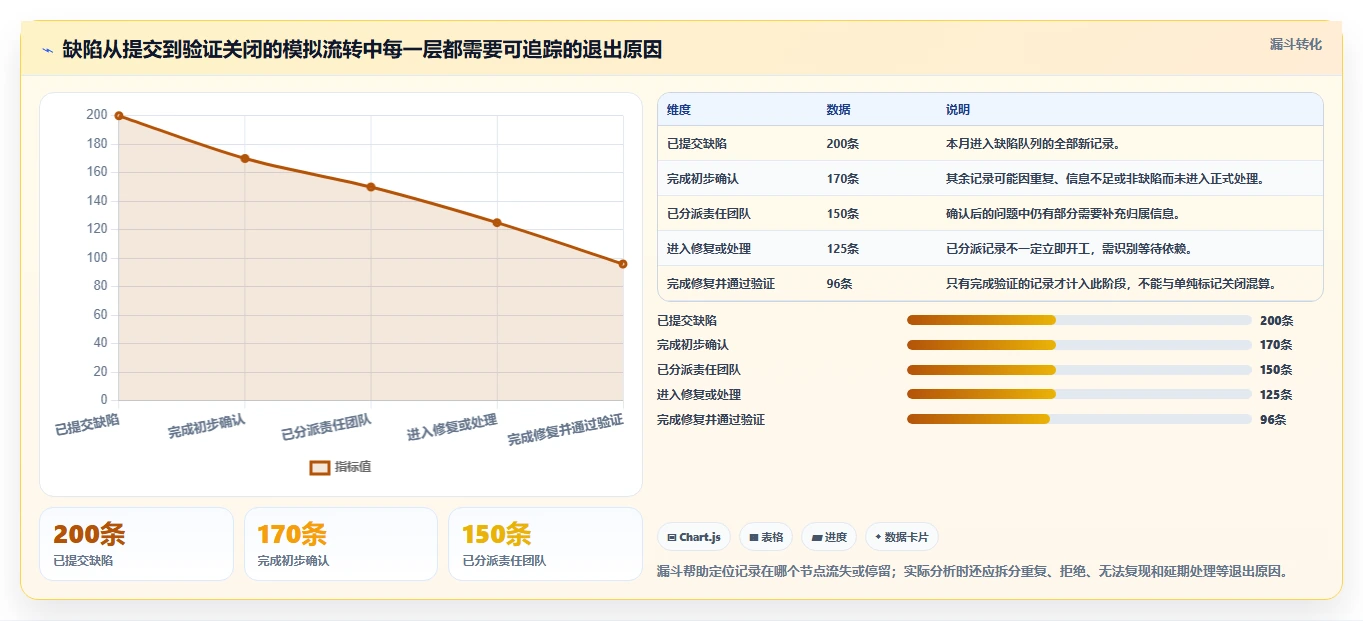Select the 数据卡片 chip

901,537
